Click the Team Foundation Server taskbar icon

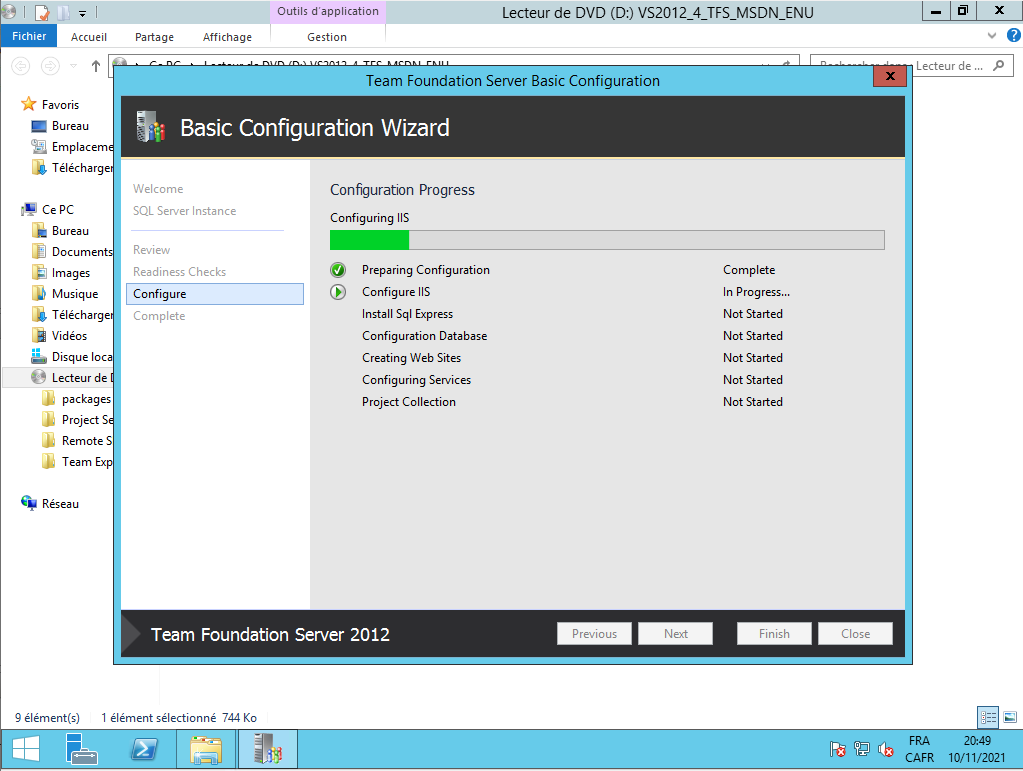(x=267, y=748)
